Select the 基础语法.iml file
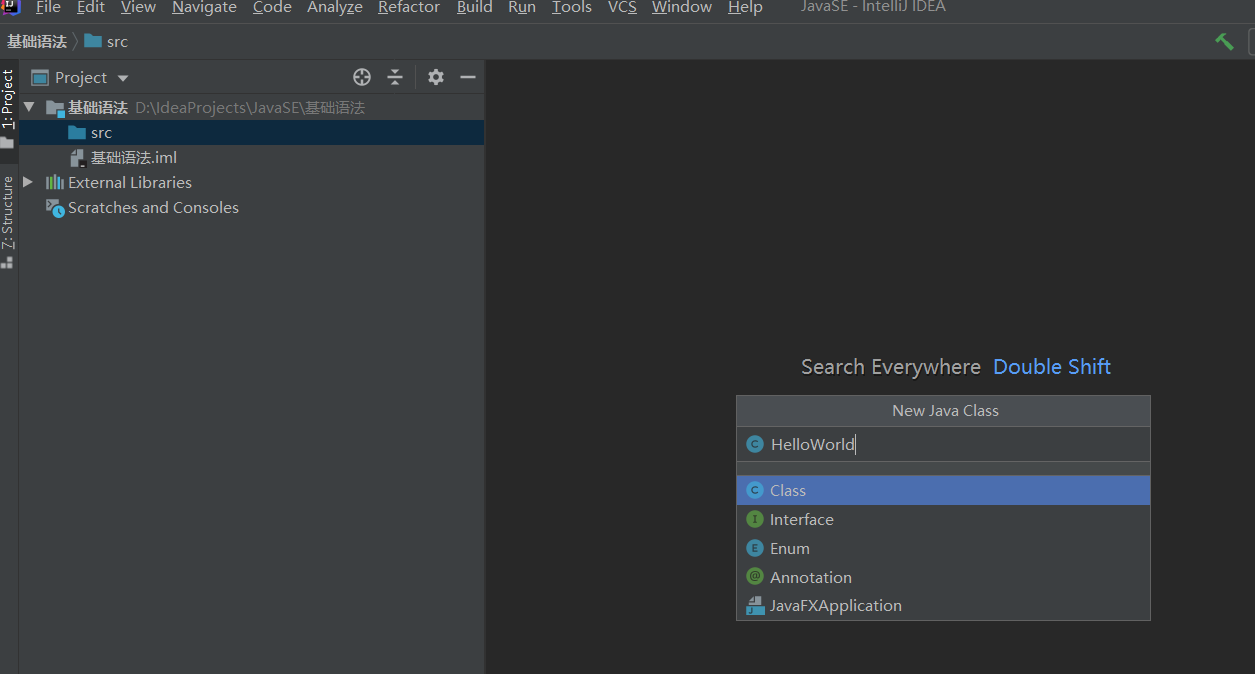1255x674 pixels. (133, 157)
